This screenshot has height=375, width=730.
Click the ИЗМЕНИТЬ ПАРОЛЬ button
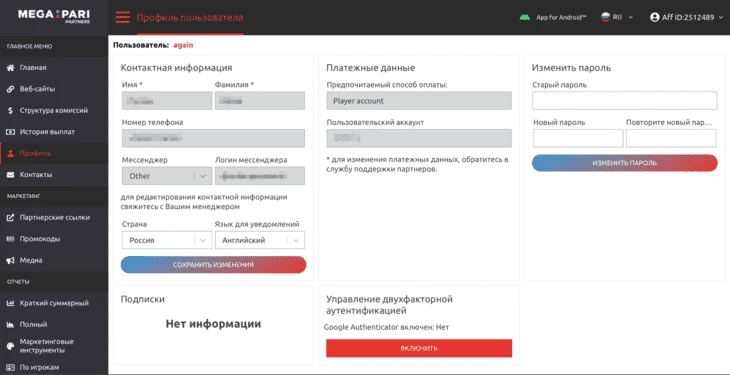pos(624,163)
